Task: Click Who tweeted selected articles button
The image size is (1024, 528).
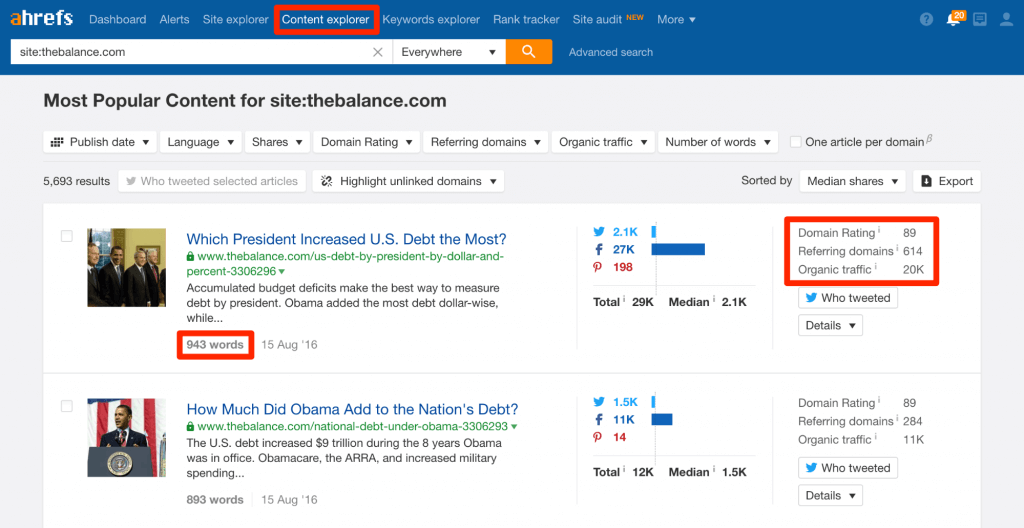Action: (x=212, y=181)
